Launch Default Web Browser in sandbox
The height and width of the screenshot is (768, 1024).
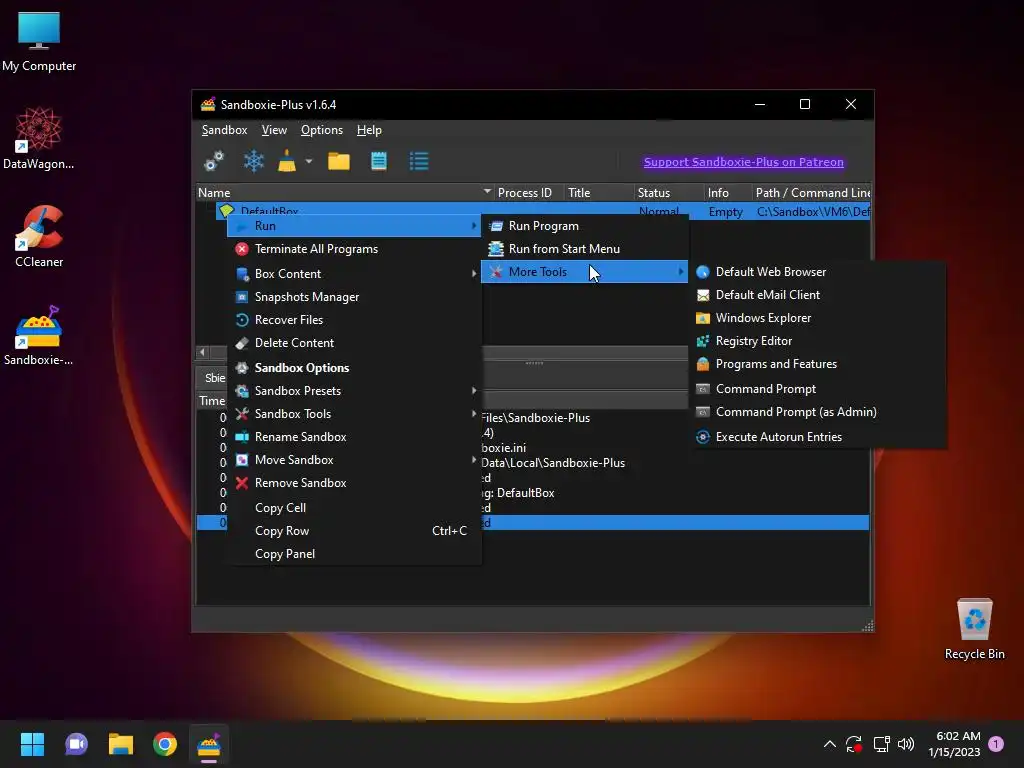[819, 272]
